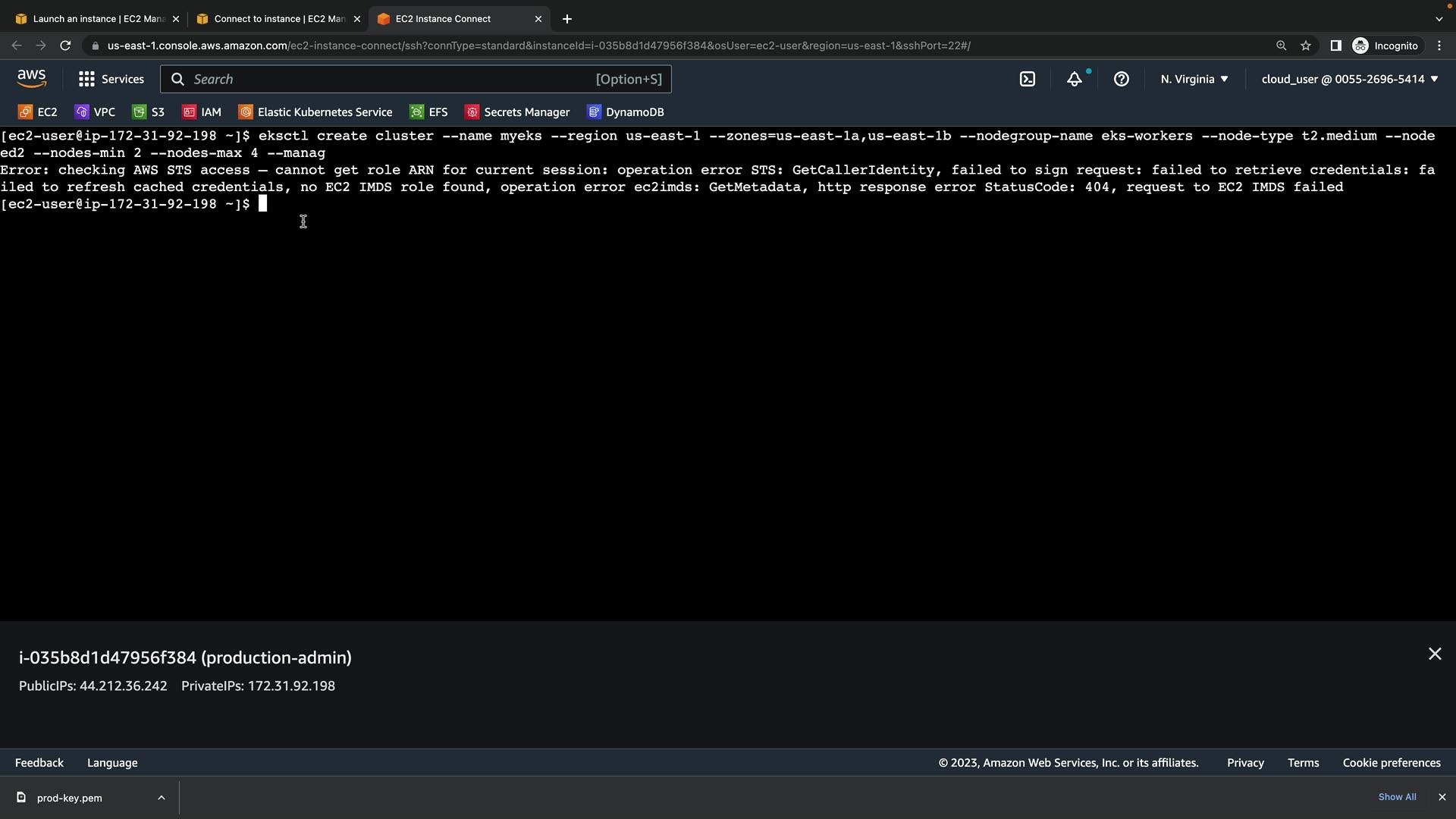The width and height of the screenshot is (1456, 819).
Task: Switch to Launch an instance tab
Action: (93, 19)
